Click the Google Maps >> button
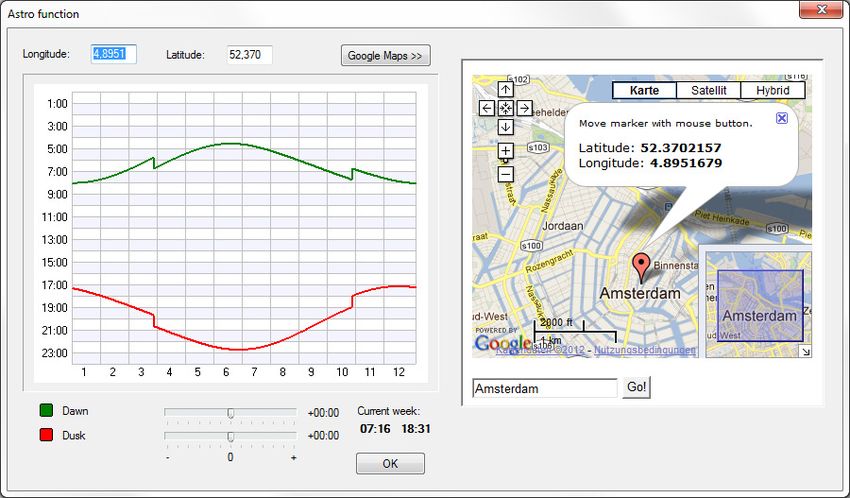 click(x=385, y=55)
